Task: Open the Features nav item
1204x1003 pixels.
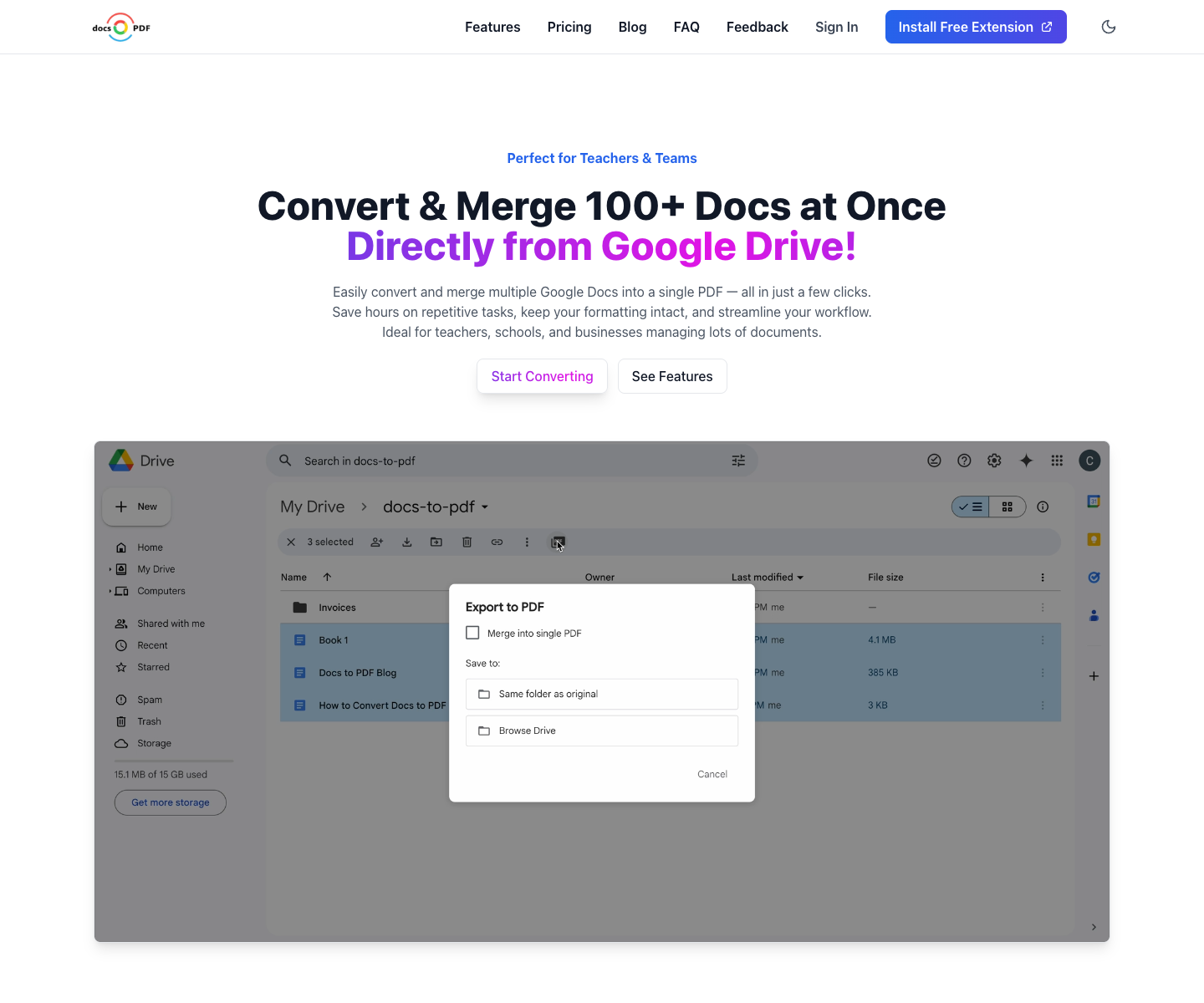Action: pyautogui.click(x=492, y=27)
